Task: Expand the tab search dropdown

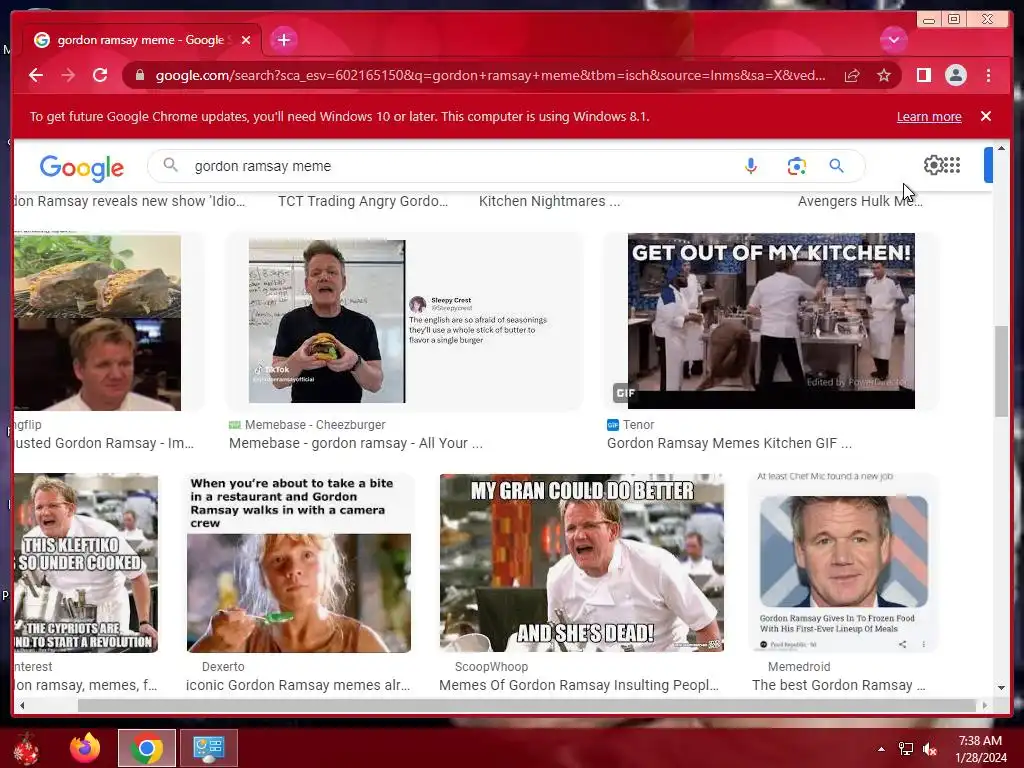Action: coord(893,40)
